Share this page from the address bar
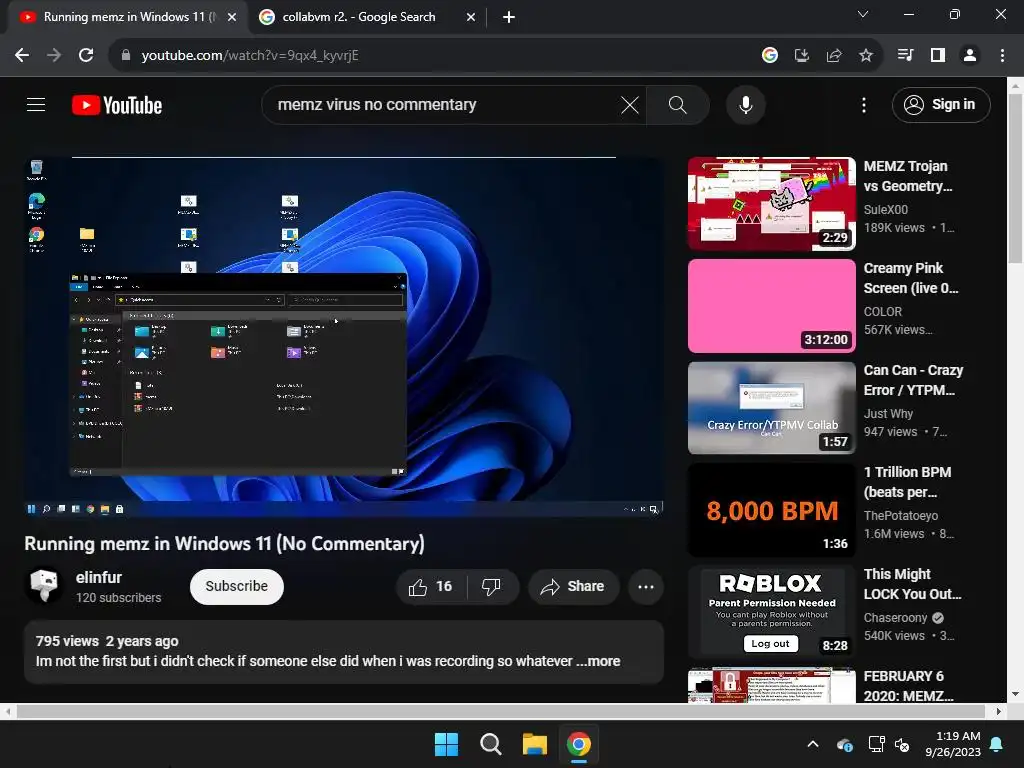1024x768 pixels. click(834, 55)
